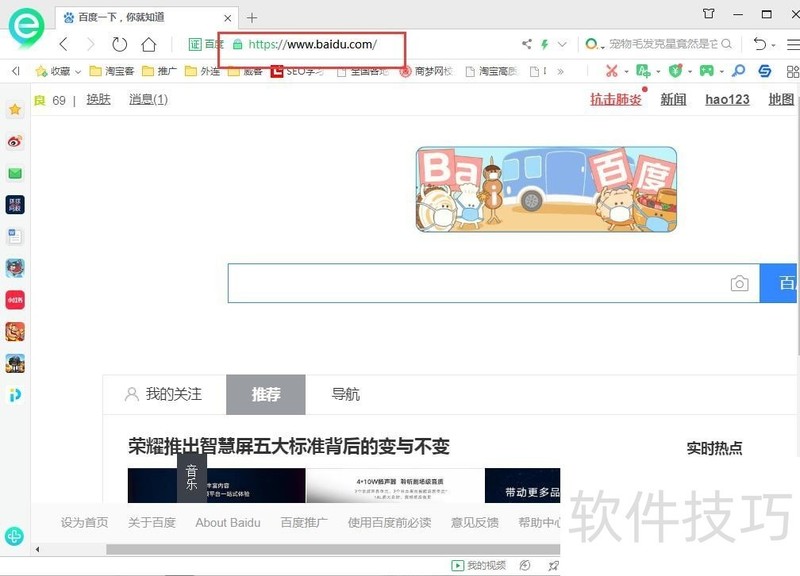This screenshot has height=576, width=800.
Task: Open 消息(1) messages link
Action: (x=148, y=99)
